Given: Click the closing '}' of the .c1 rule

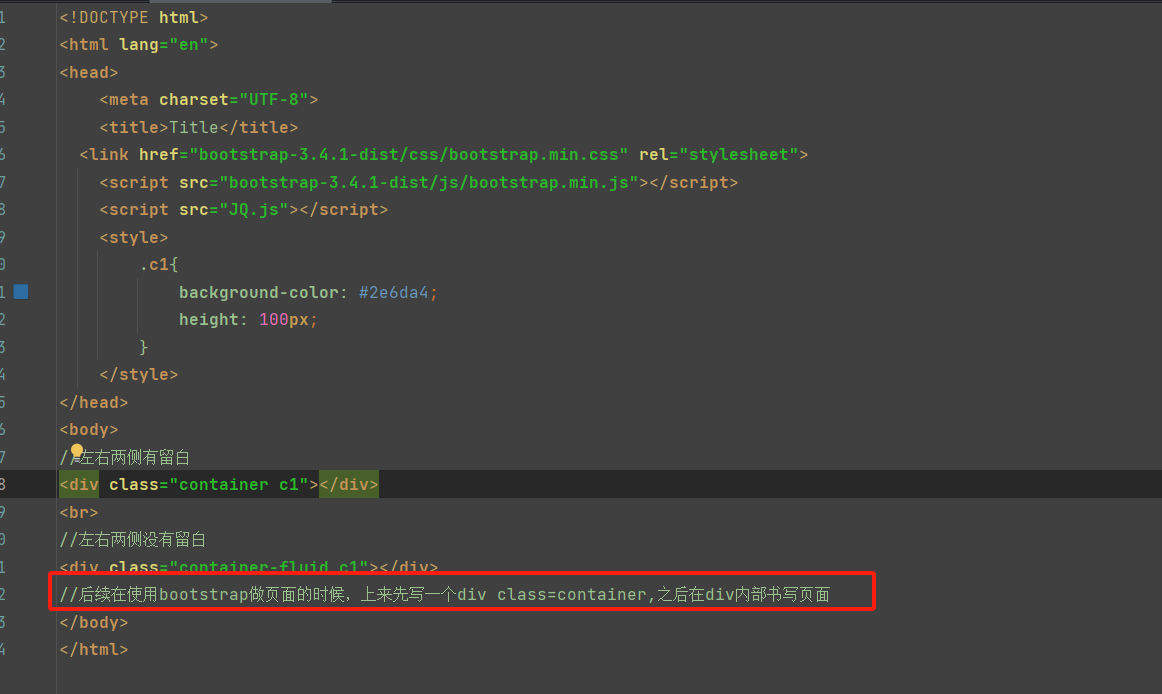Looking at the screenshot, I should click(x=144, y=347).
